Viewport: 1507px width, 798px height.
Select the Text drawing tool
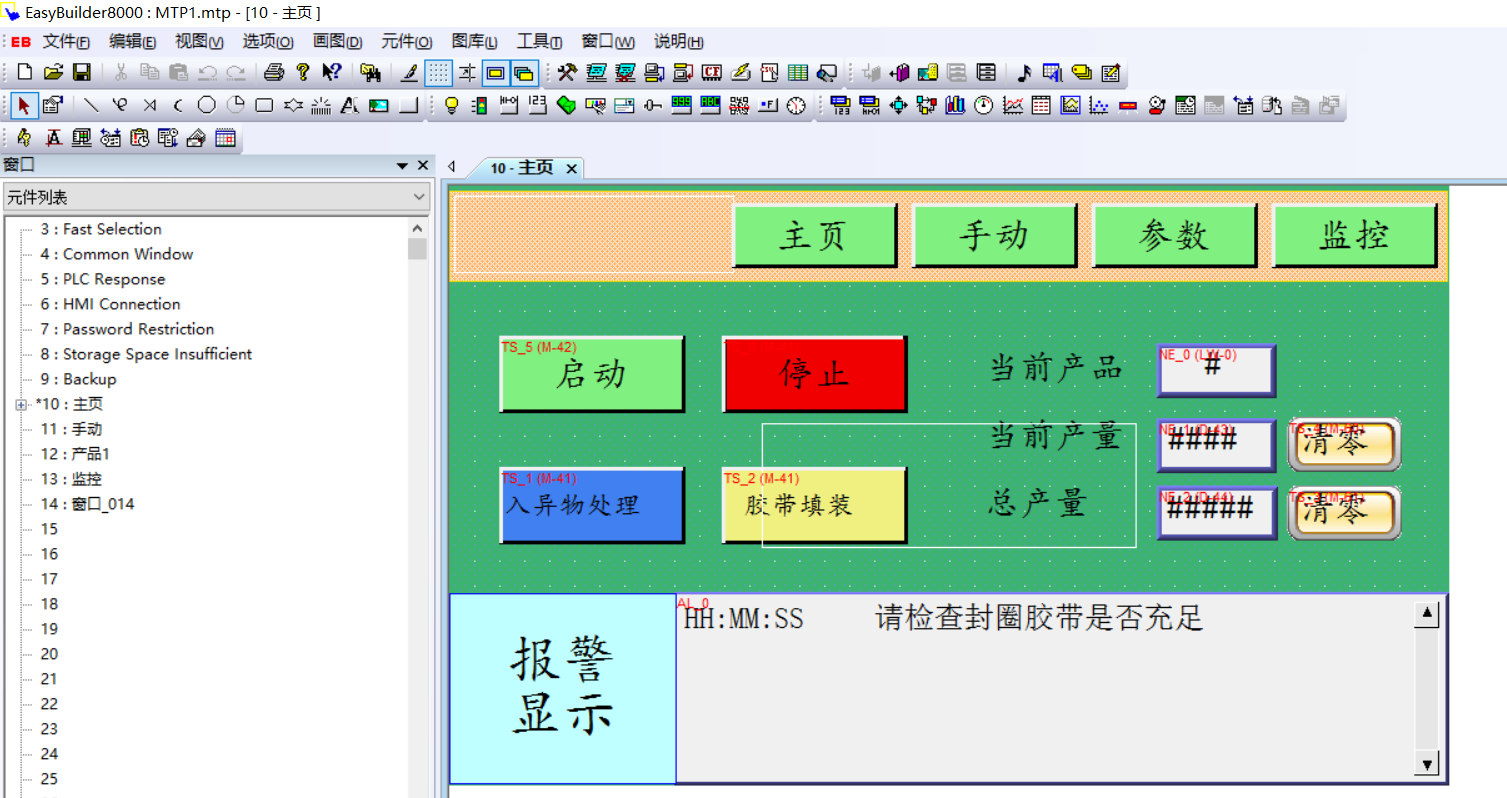pos(349,105)
